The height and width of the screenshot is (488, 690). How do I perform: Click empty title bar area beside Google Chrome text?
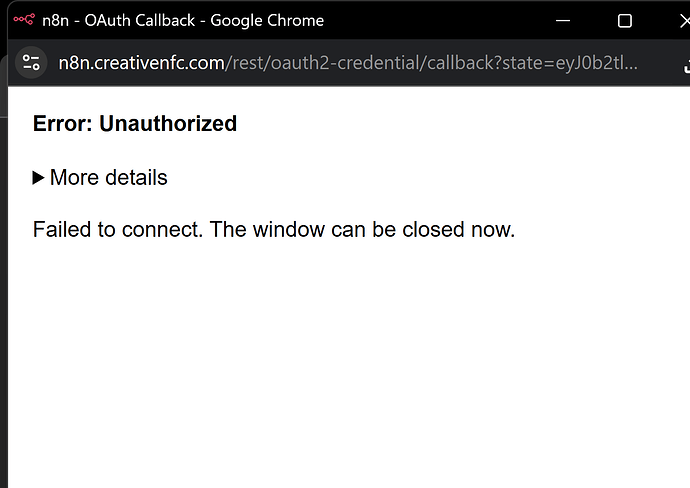point(436,20)
